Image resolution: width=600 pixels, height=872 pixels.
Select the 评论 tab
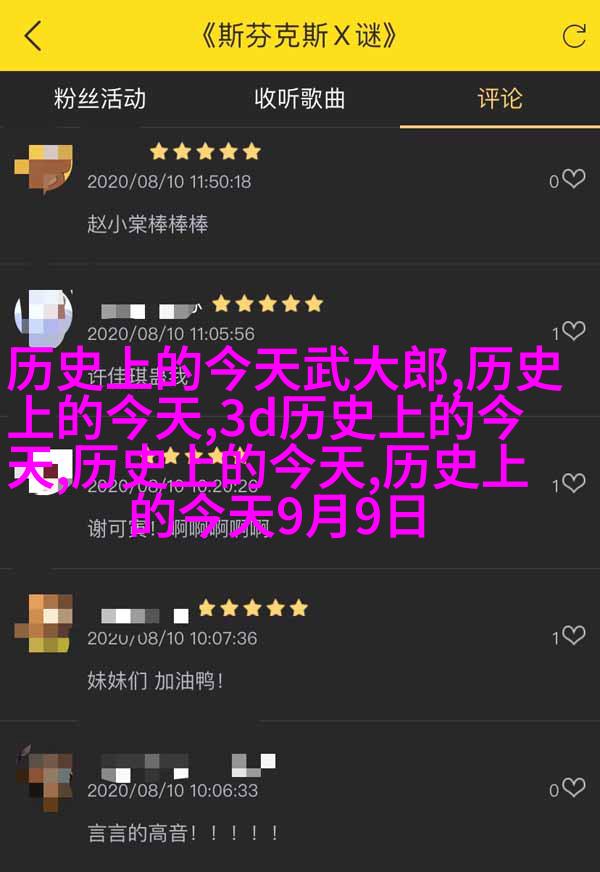[x=500, y=99]
